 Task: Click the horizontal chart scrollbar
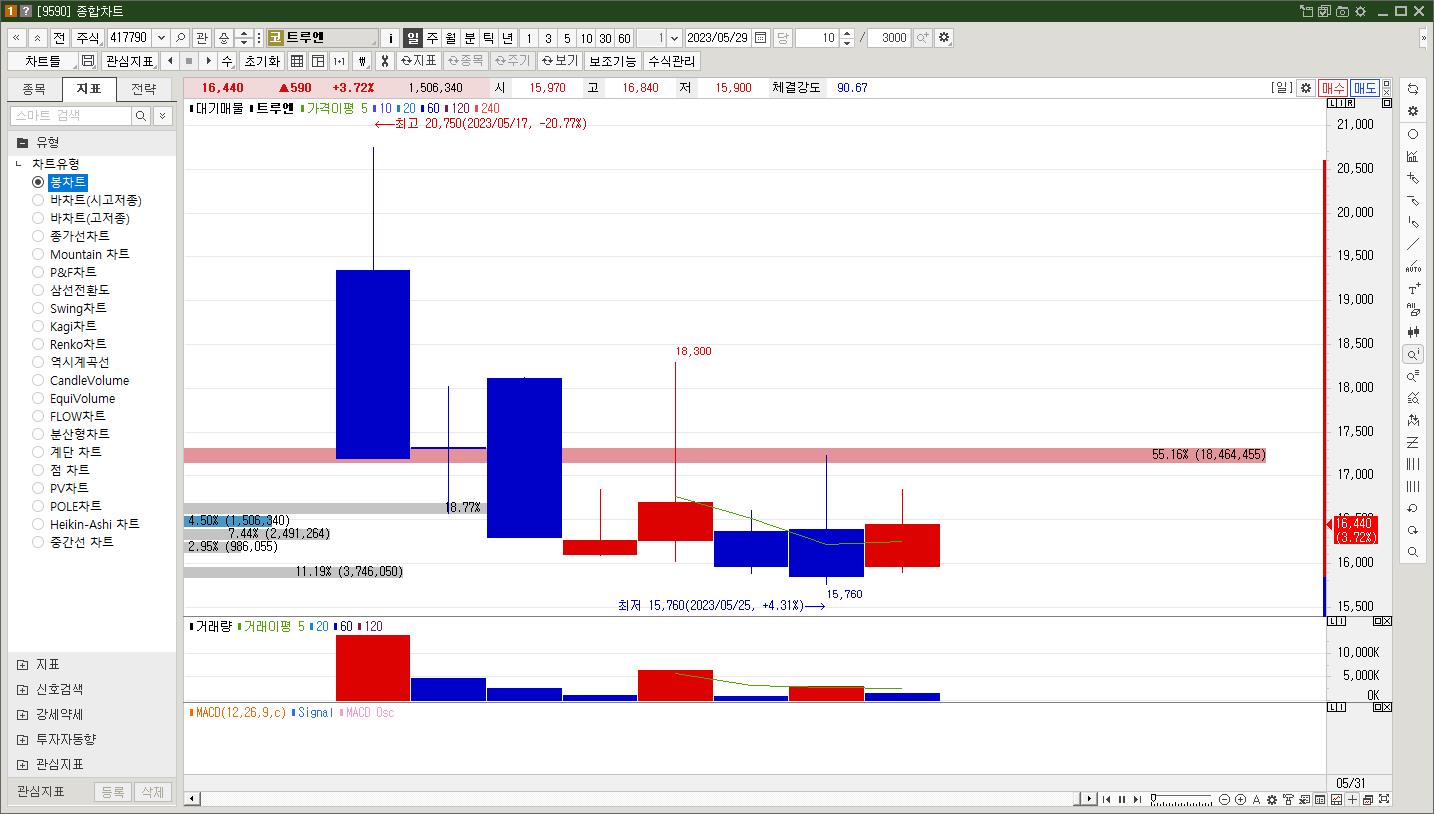click(640, 799)
